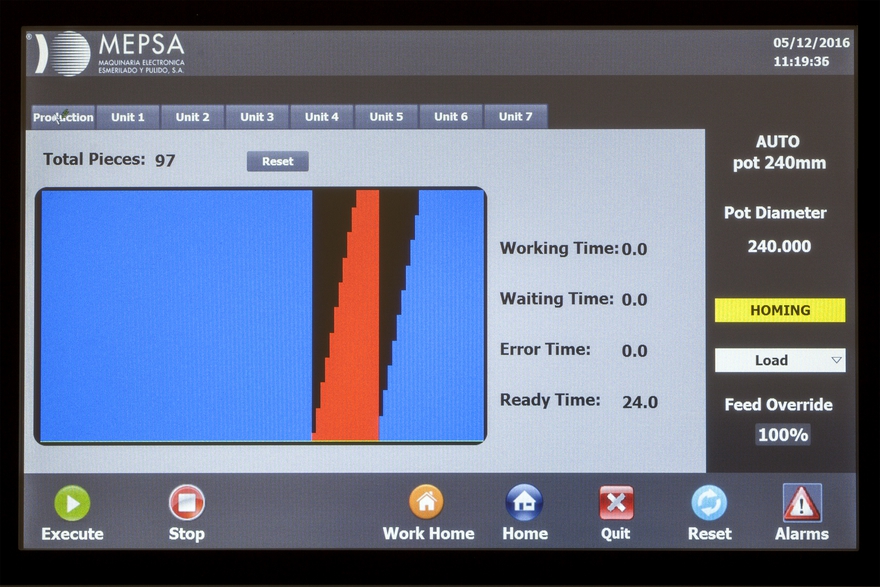Click the blue circular-arrows Reset icon
The width and height of the screenshot is (880, 587).
[709, 502]
